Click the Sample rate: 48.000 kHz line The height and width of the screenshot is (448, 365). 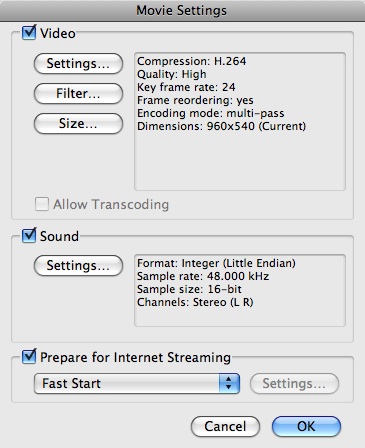click(203, 276)
